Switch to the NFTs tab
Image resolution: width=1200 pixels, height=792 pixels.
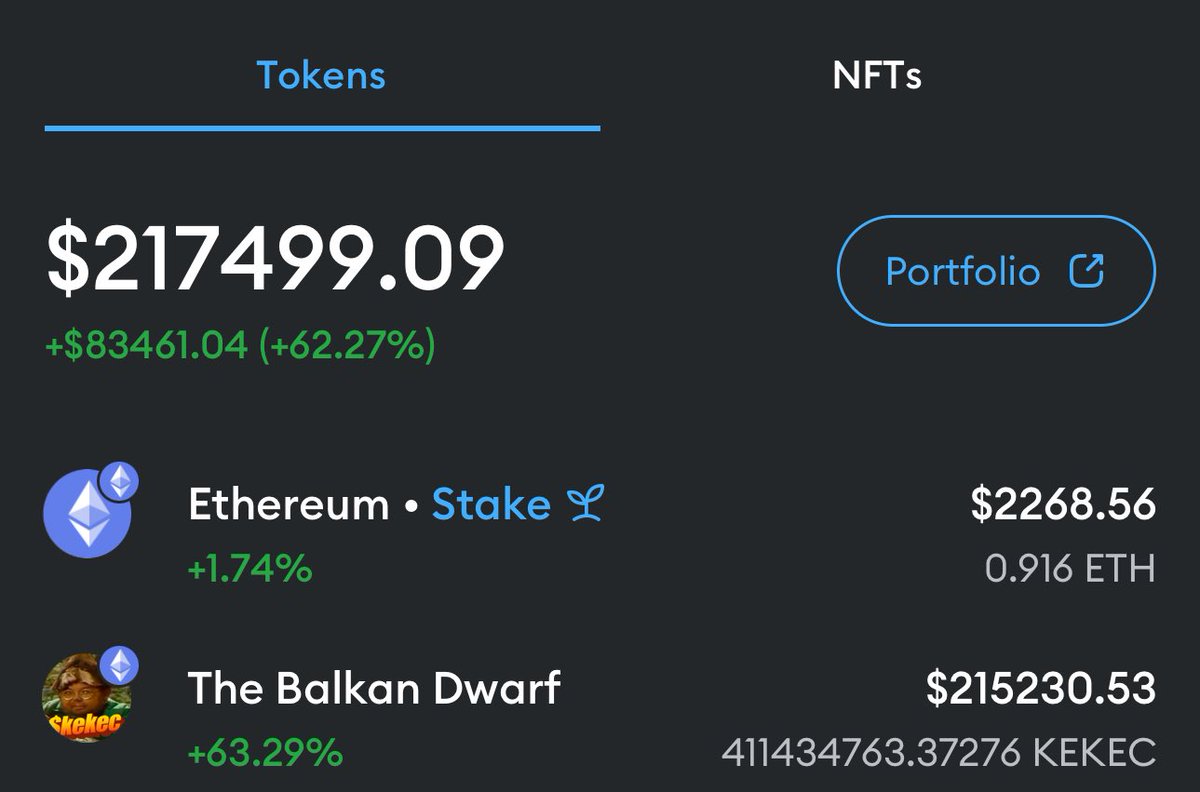877,76
